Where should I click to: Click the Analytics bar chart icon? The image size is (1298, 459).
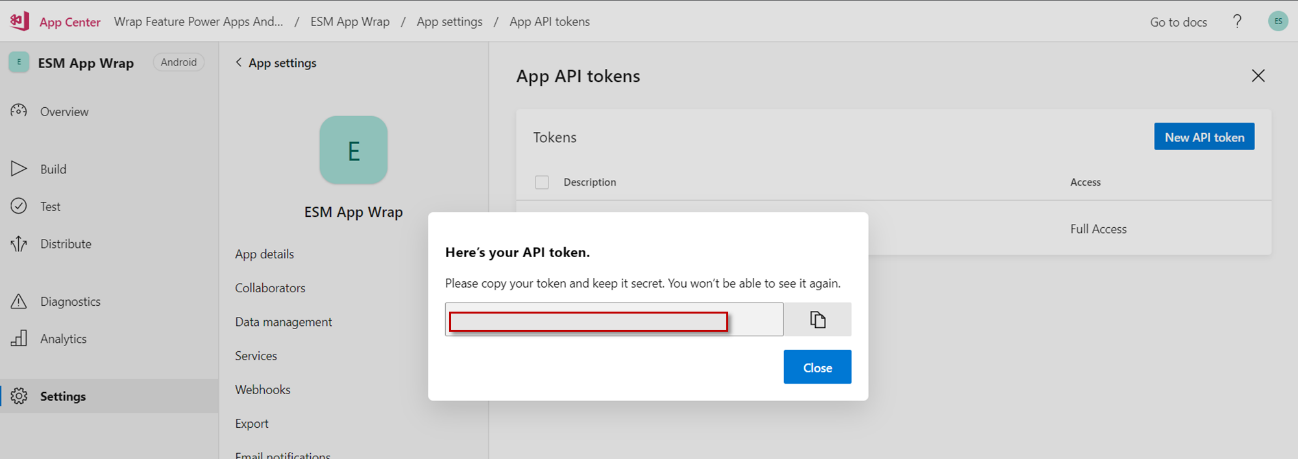pyautogui.click(x=18, y=339)
